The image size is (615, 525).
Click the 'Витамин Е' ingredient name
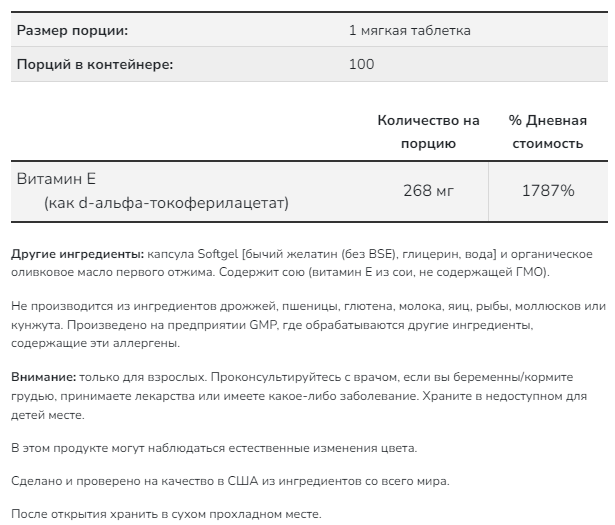[x=56, y=179]
